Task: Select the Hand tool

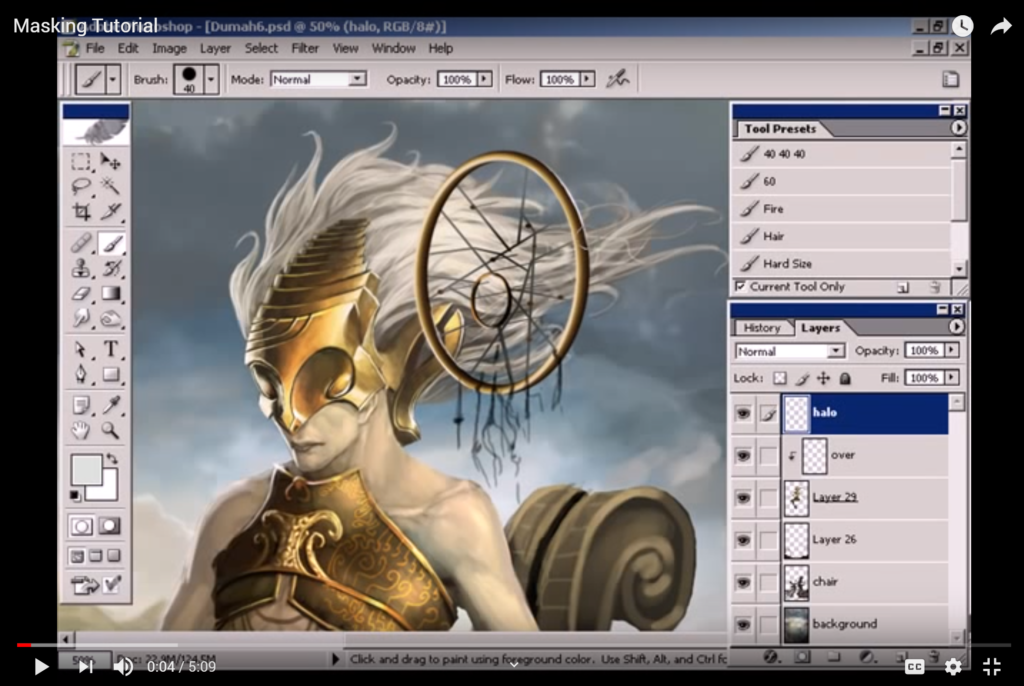Action: [81, 431]
